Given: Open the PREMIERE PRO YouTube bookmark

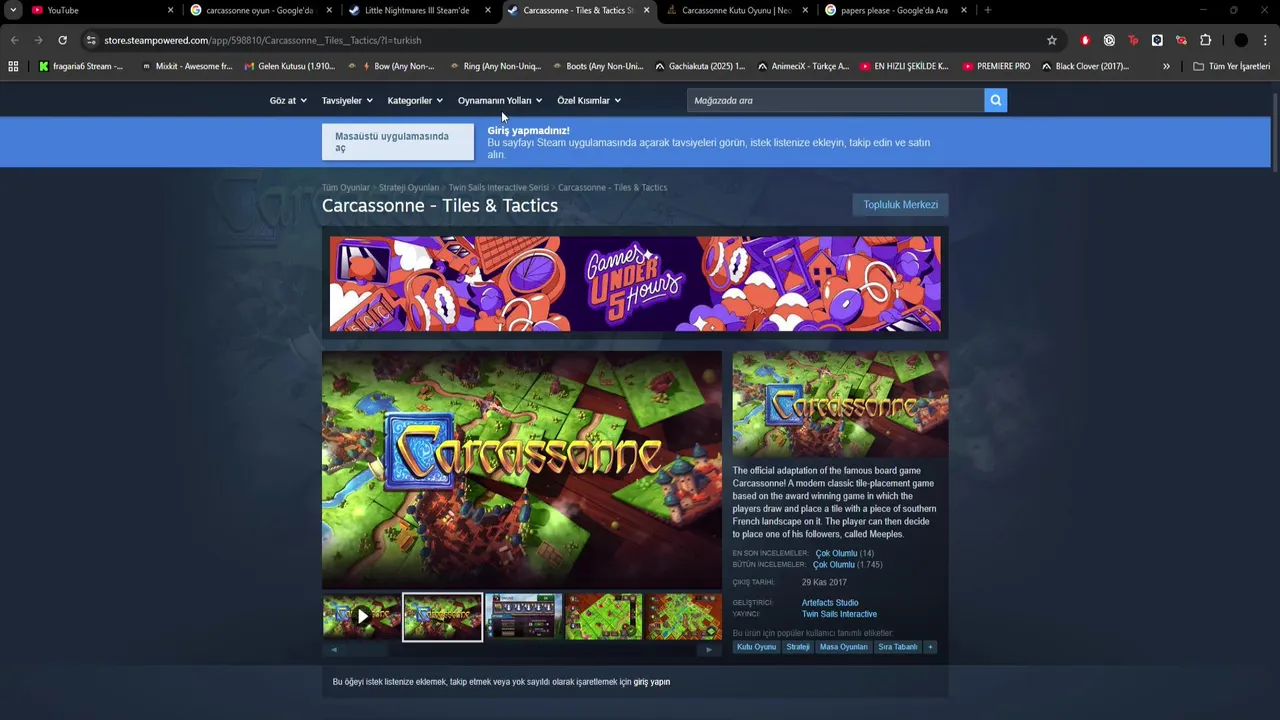Looking at the screenshot, I should tap(996, 66).
